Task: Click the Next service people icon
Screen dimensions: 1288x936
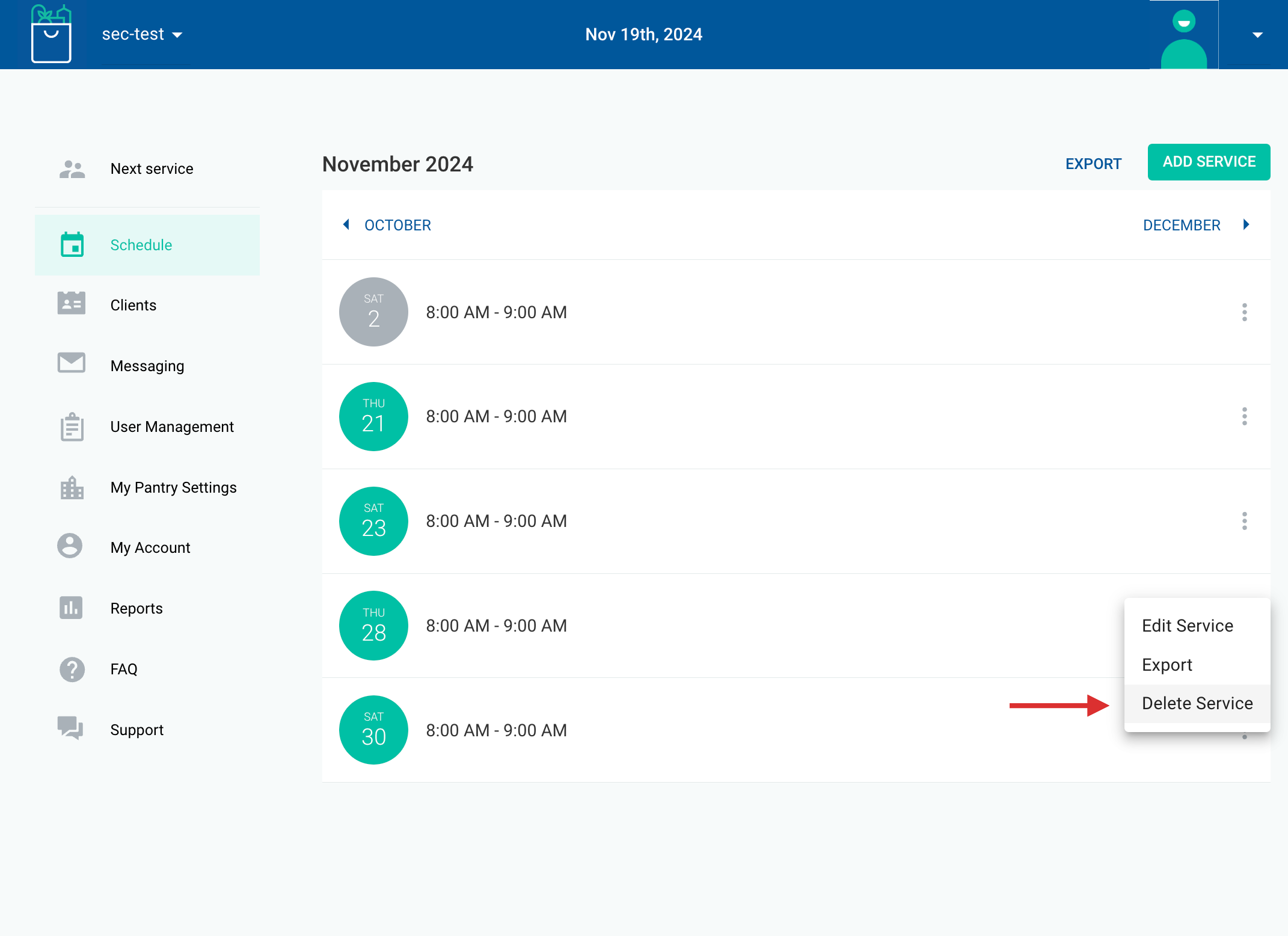Action: click(x=72, y=169)
